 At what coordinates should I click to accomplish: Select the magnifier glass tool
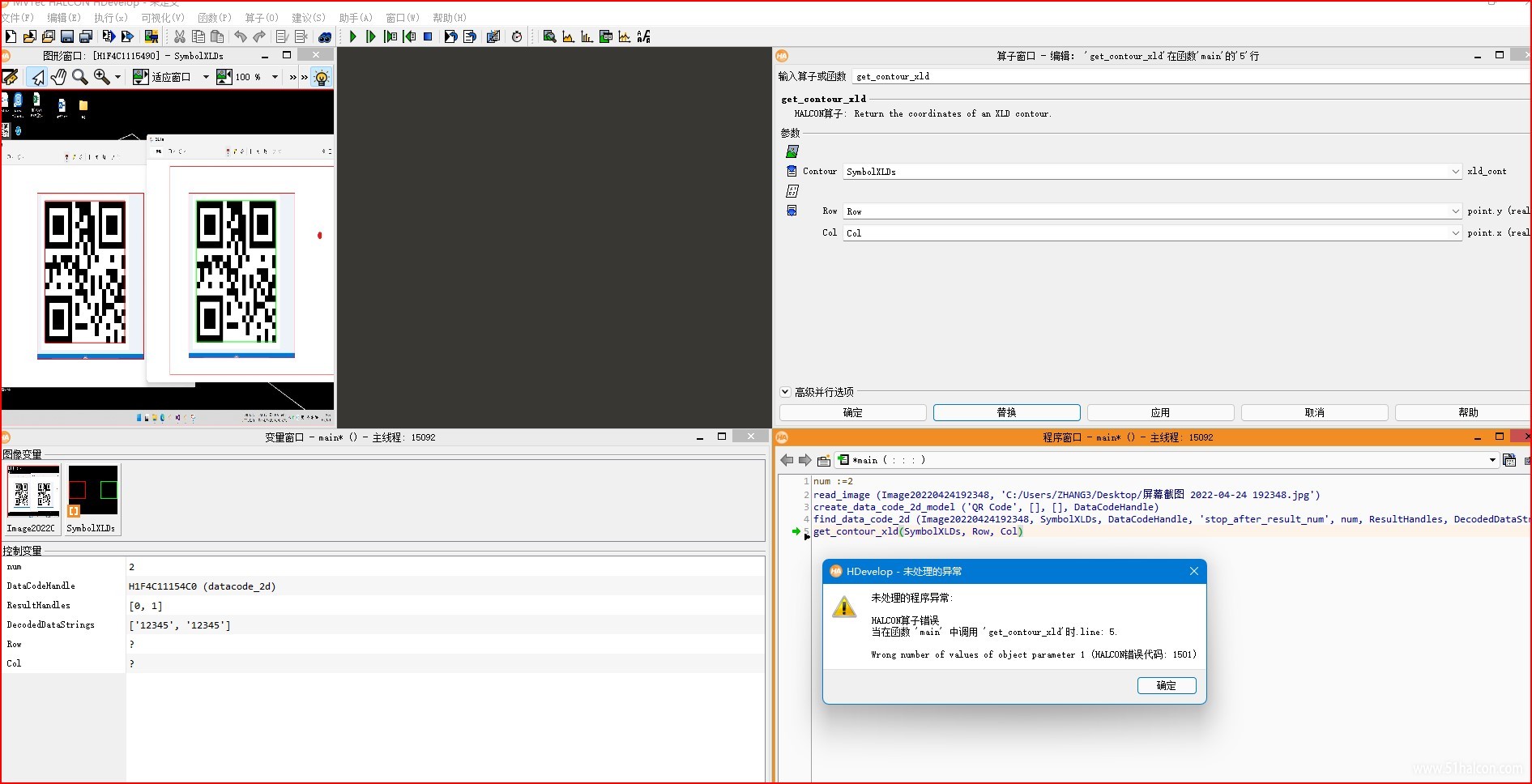point(79,77)
